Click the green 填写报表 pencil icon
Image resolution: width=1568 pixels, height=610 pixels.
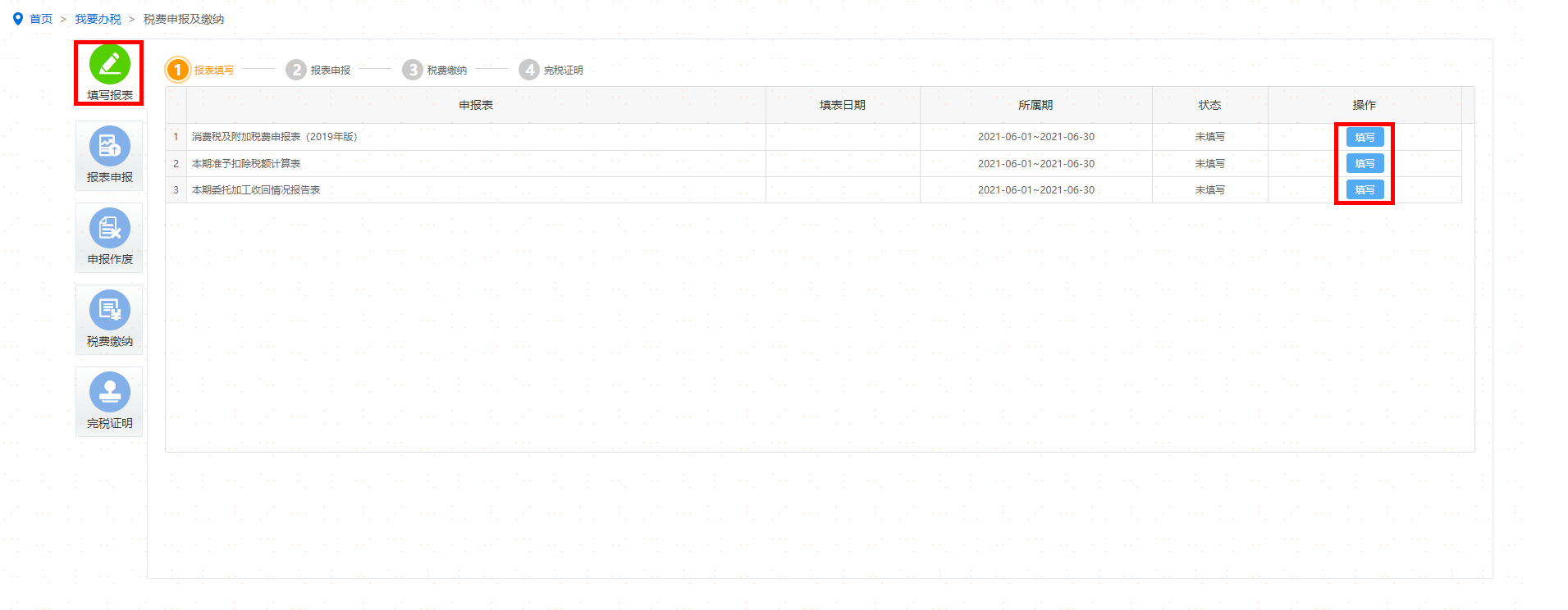110,64
